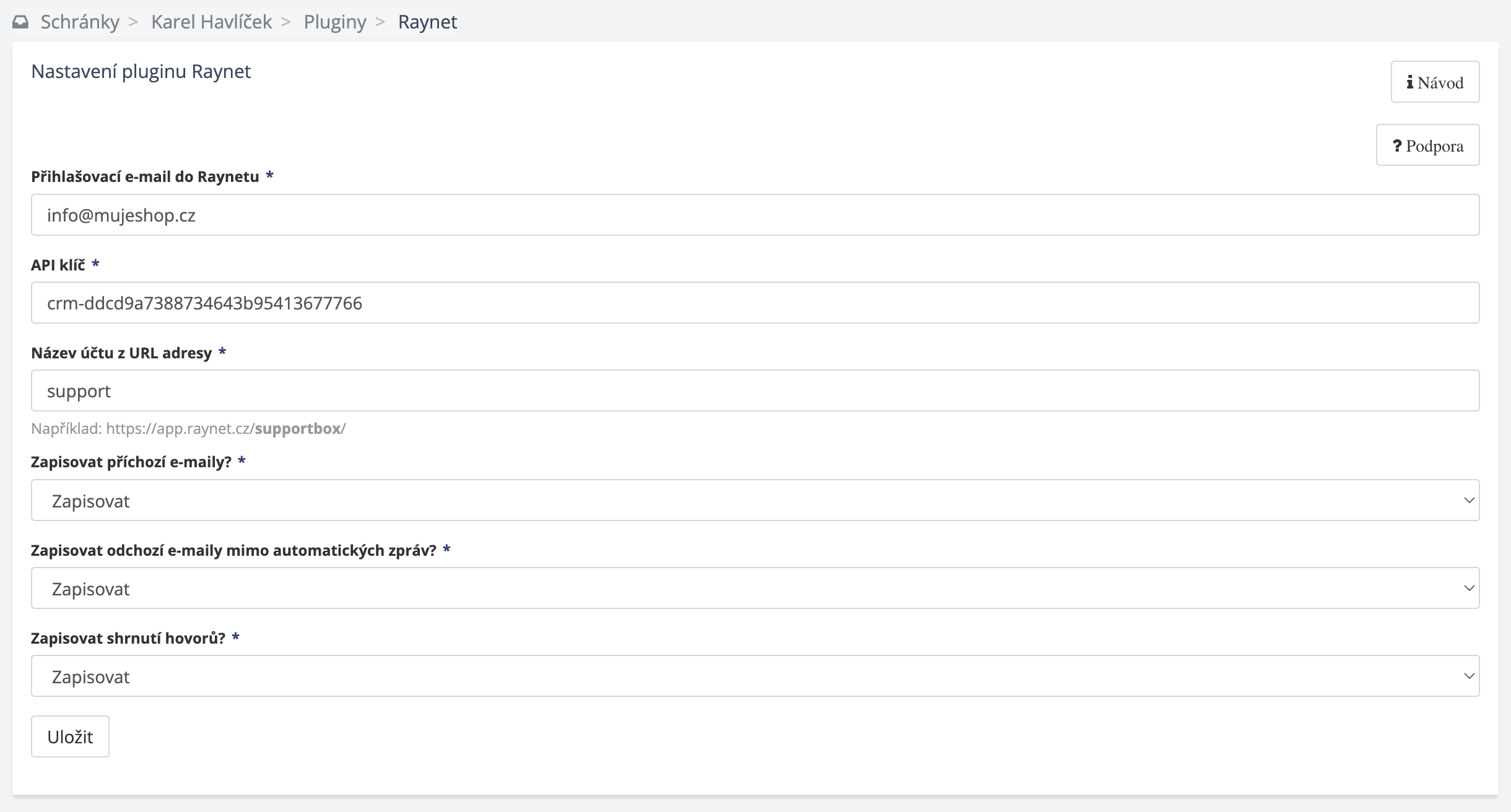Click the Zapisovat shrnutí hovorů label
The height and width of the screenshot is (812, 1511).
tap(128, 637)
